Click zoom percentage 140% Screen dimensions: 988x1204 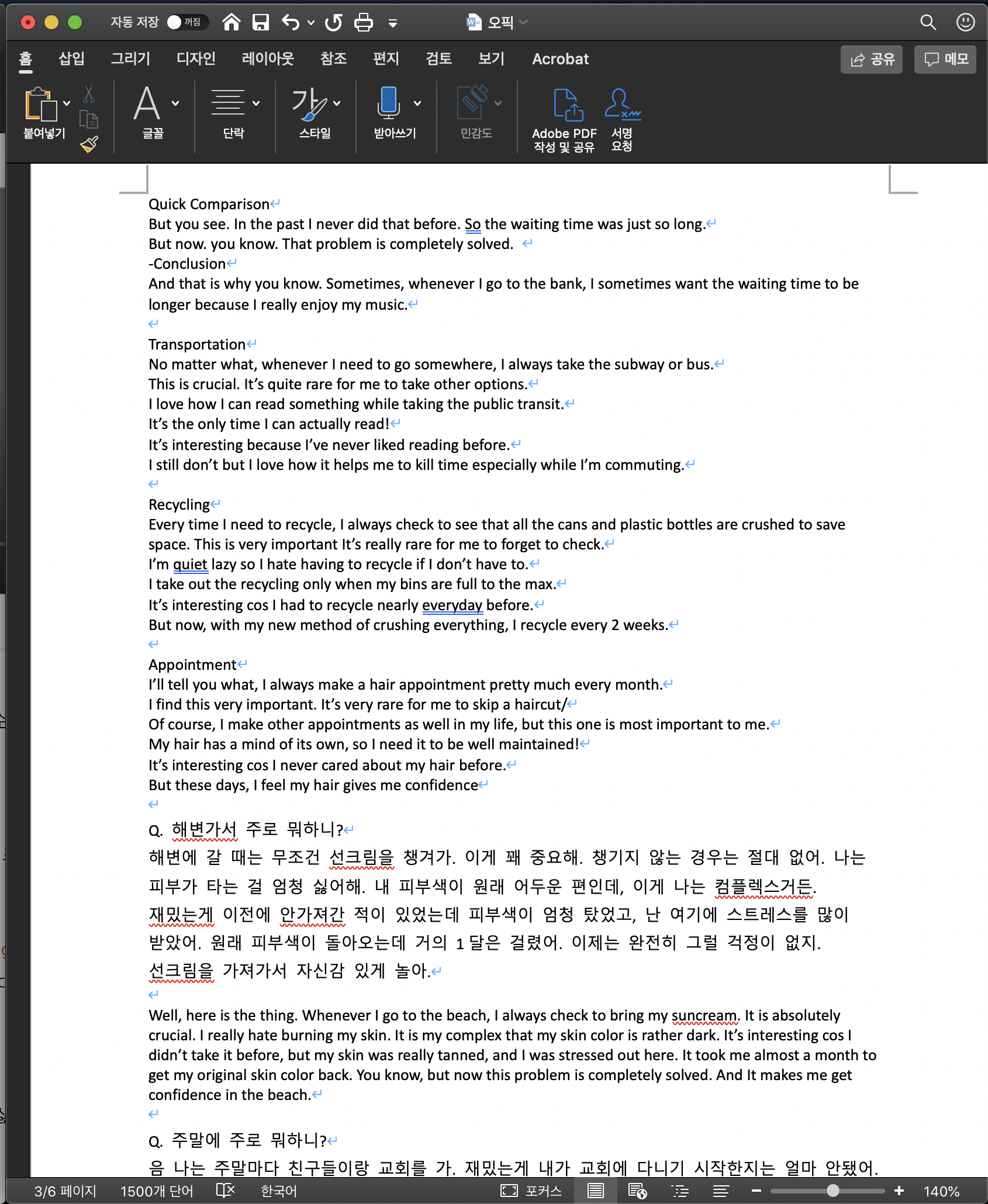[941, 1191]
